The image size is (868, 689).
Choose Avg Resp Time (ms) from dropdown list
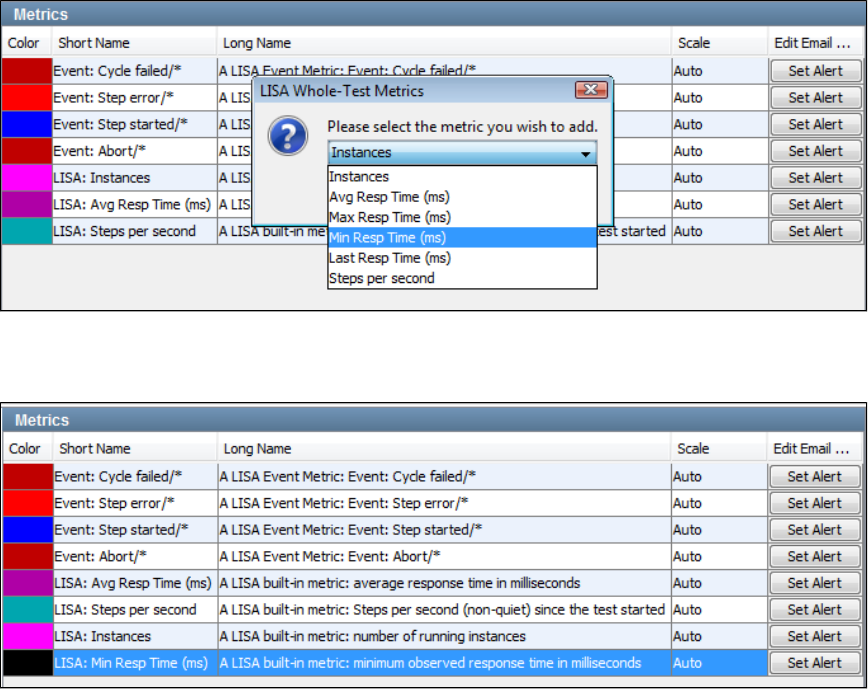pos(462,197)
